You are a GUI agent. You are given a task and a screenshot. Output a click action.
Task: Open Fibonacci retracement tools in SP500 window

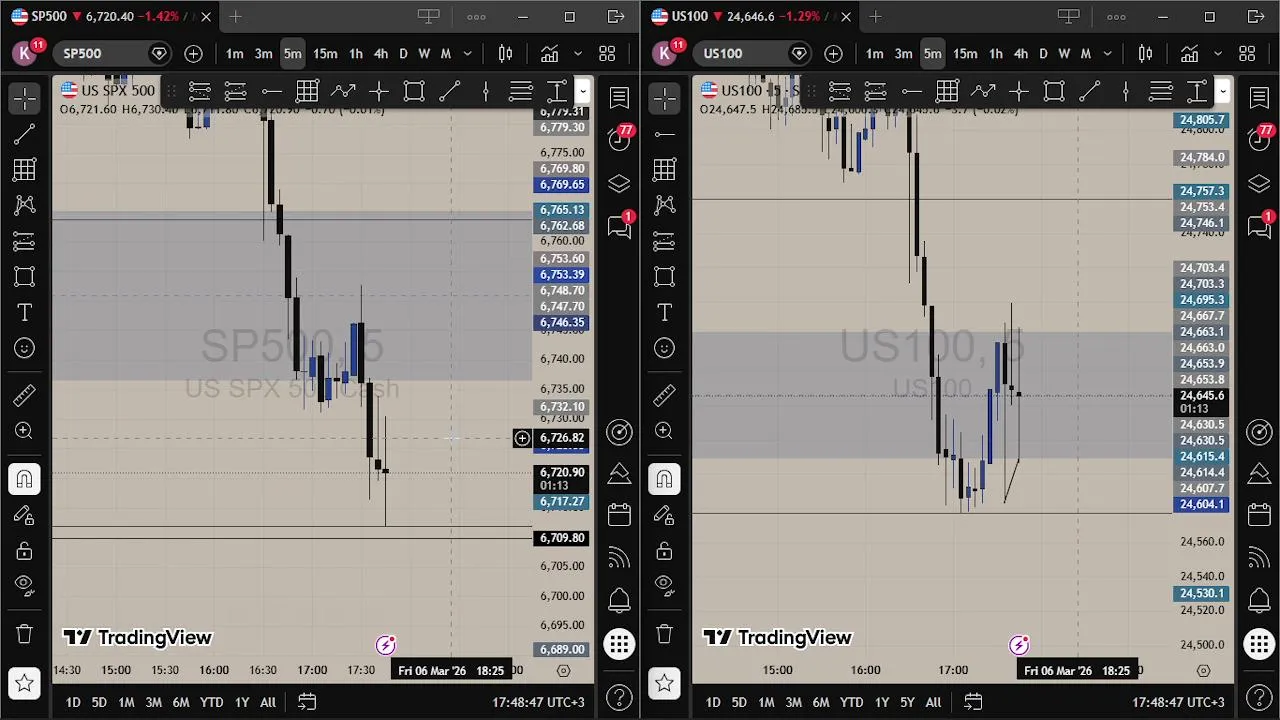click(25, 170)
